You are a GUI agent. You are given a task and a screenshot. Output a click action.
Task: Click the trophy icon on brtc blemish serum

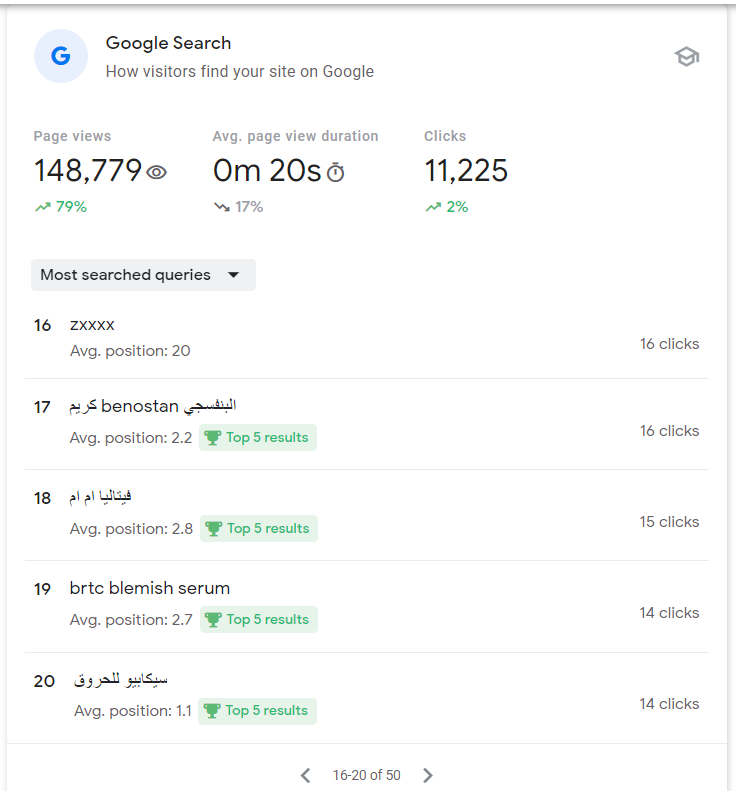(x=212, y=620)
